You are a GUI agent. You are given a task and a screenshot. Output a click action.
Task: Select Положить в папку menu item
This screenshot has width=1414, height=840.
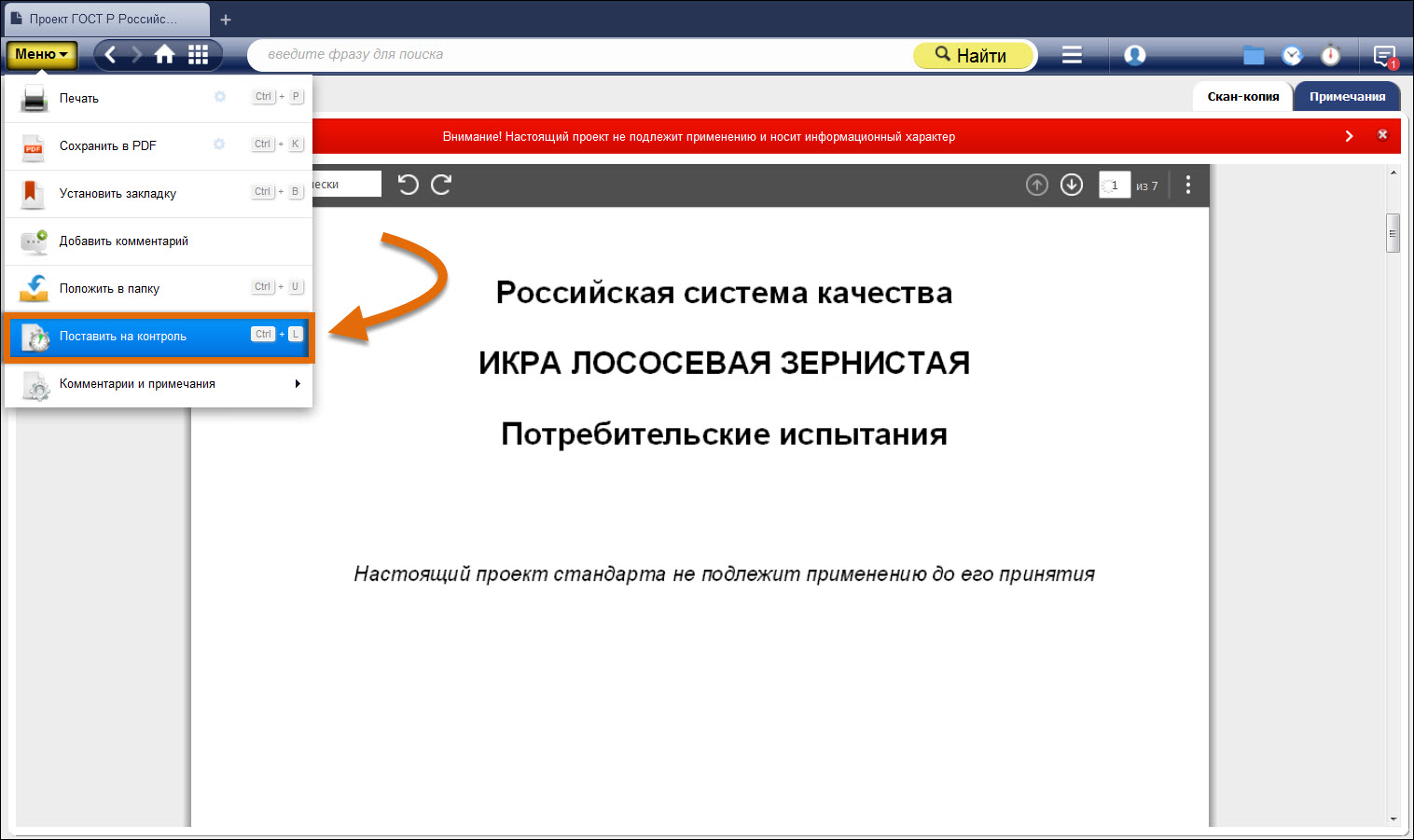159,288
